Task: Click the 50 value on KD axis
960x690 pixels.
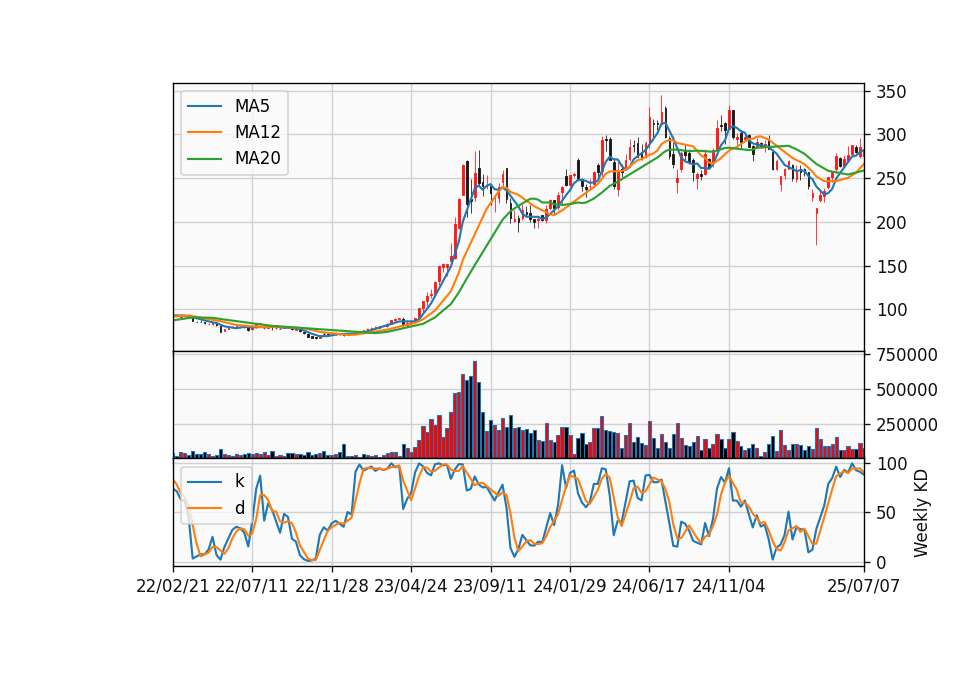Action: point(886,513)
